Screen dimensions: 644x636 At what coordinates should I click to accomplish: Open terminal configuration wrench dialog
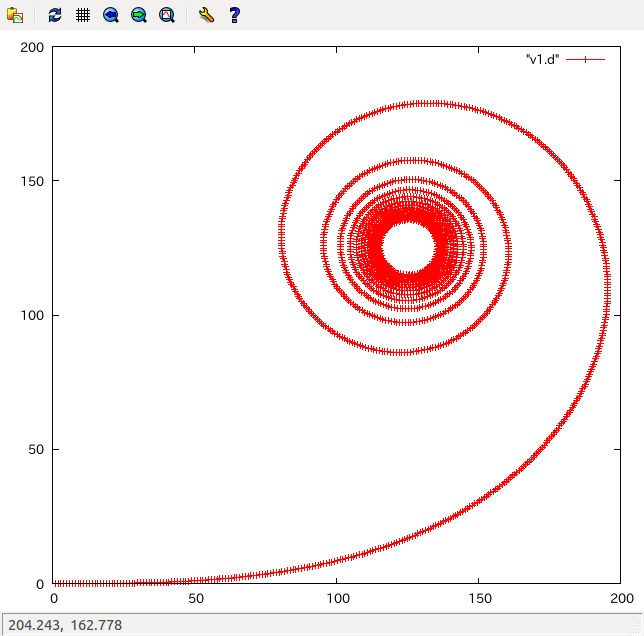point(206,15)
